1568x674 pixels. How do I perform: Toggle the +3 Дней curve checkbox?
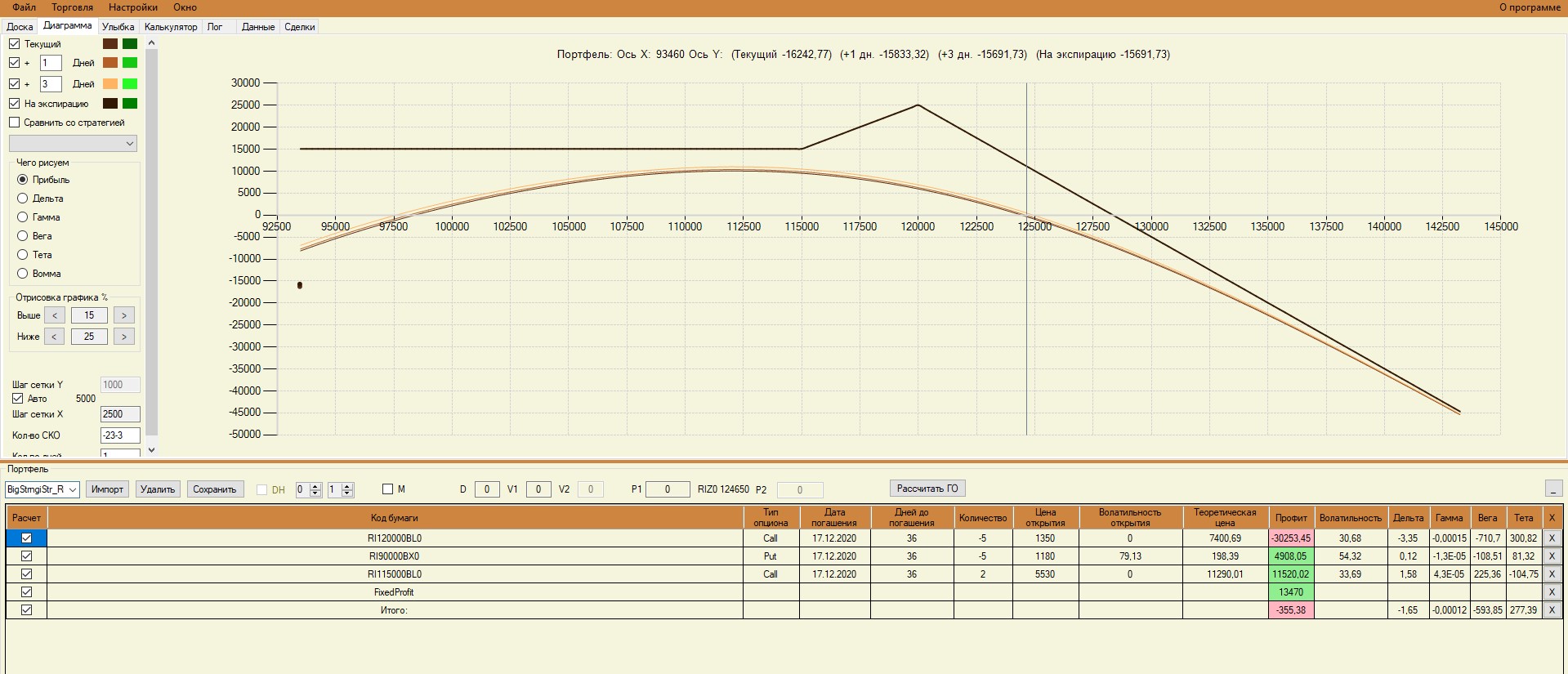pyautogui.click(x=14, y=84)
